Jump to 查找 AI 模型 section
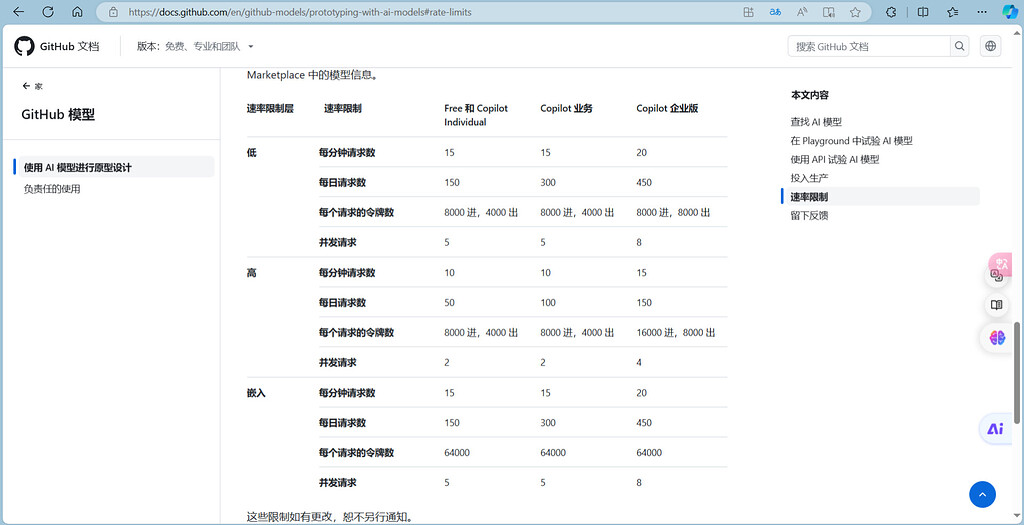This screenshot has width=1024, height=525. pyautogui.click(x=816, y=121)
